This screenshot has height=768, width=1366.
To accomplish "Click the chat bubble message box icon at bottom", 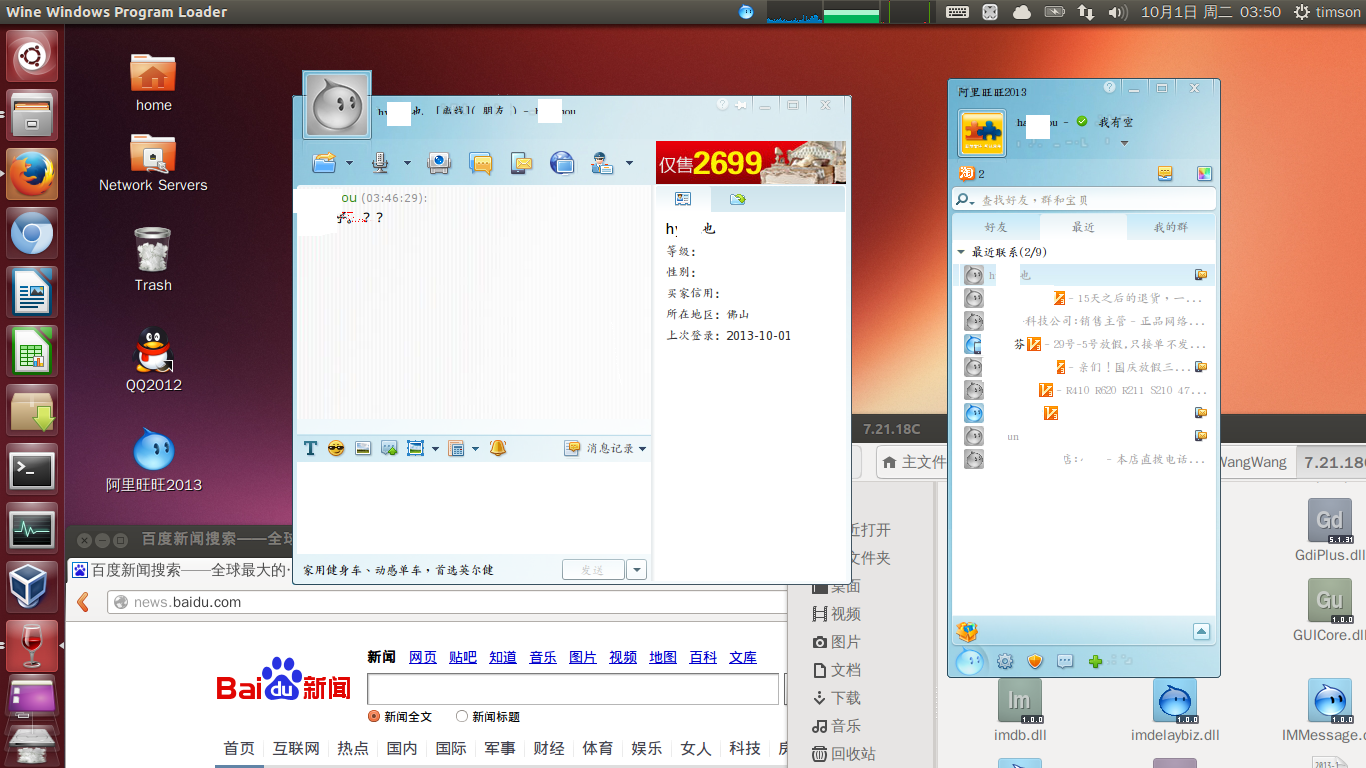I will (1065, 661).
